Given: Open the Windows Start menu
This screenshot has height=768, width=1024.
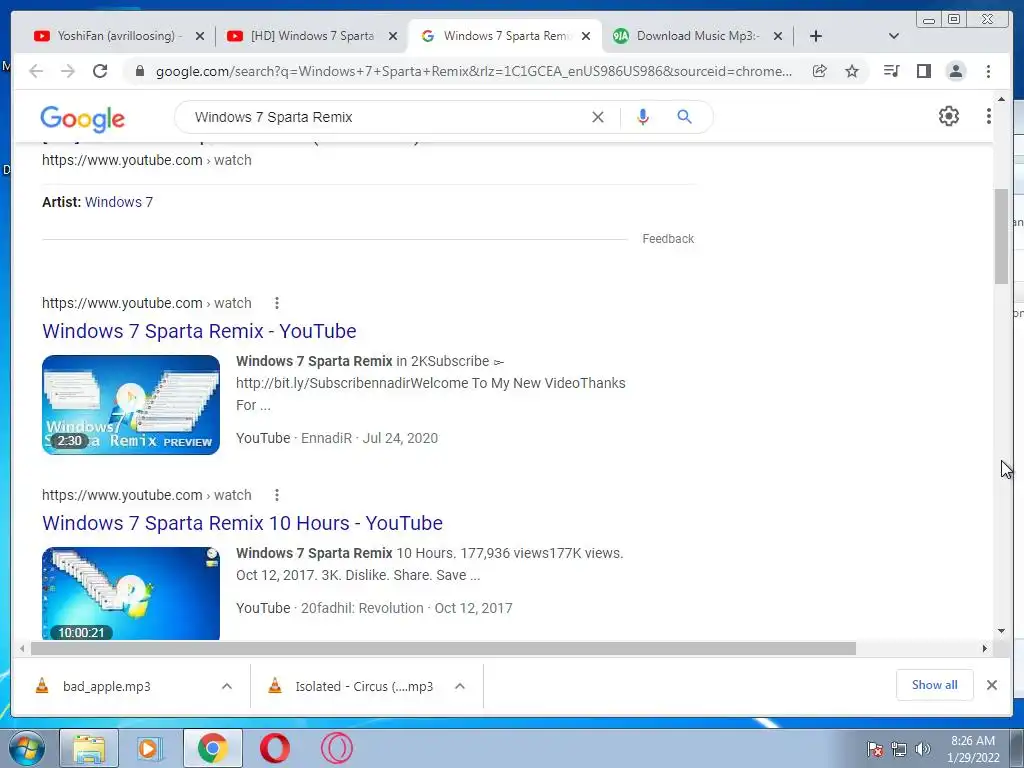Looking at the screenshot, I should [x=27, y=748].
